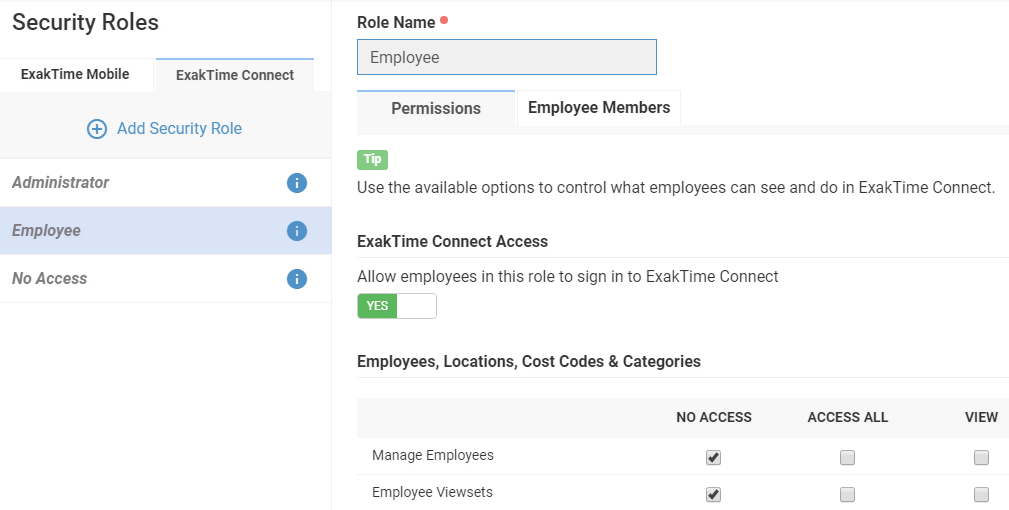Select the Administrator security role
Screen dimensions: 1009x510
(x=165, y=183)
